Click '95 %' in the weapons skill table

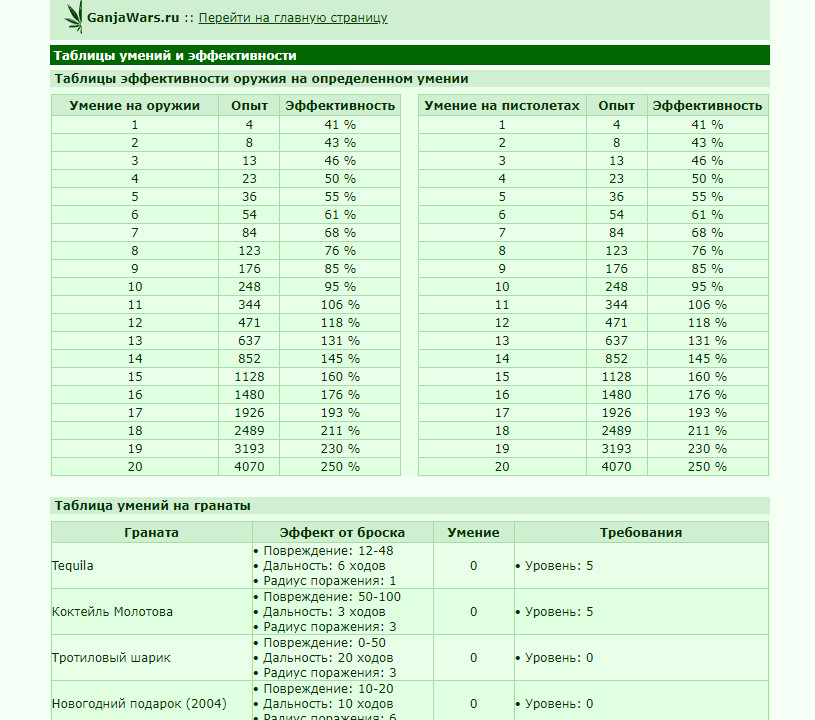click(x=340, y=287)
